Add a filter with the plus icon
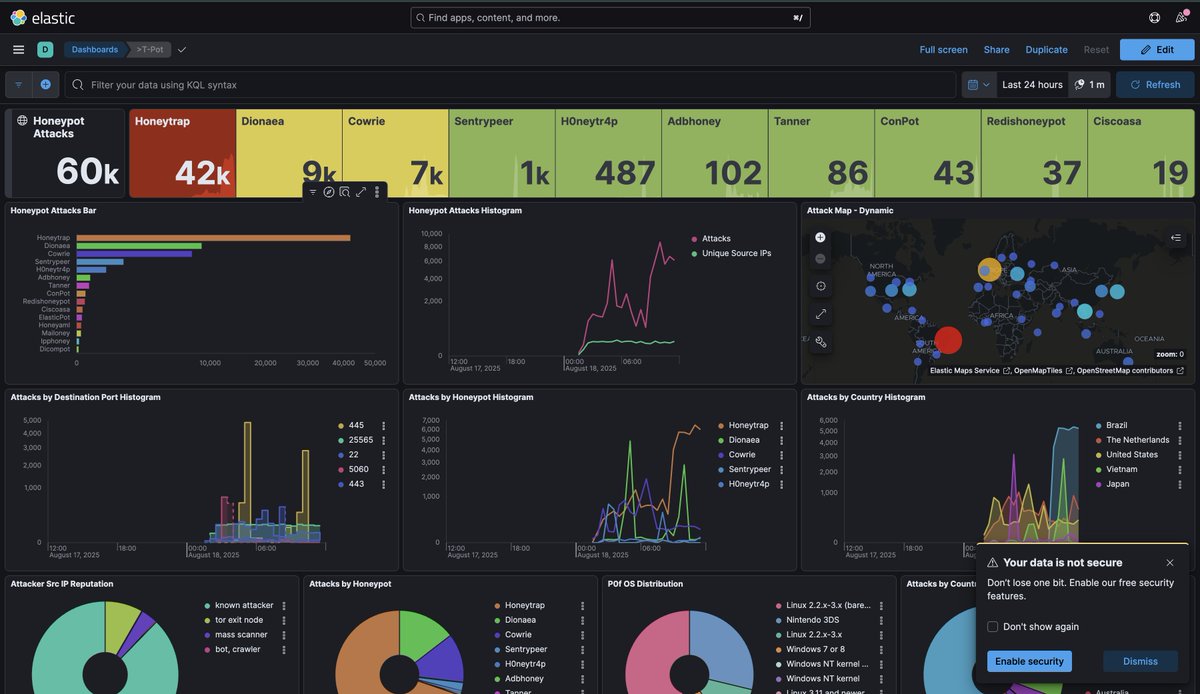 pos(45,85)
